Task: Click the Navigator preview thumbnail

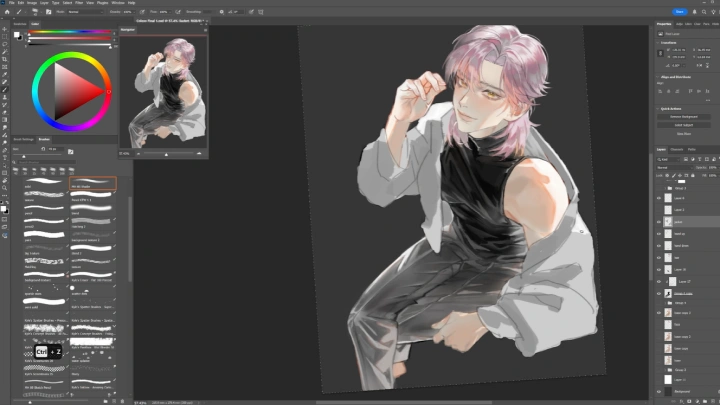Action: pyautogui.click(x=164, y=92)
